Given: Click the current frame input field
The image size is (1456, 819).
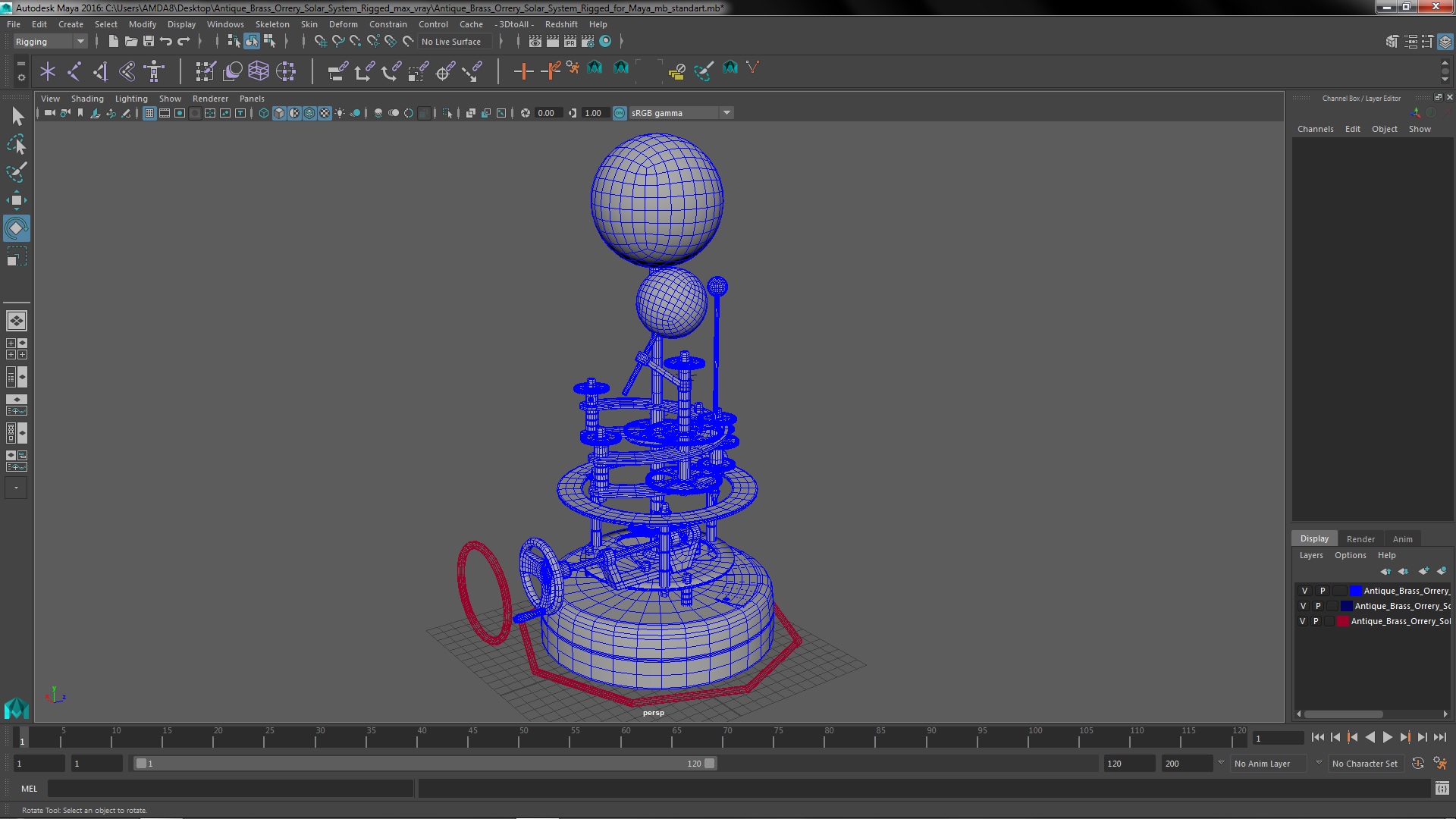Looking at the screenshot, I should [1278, 738].
